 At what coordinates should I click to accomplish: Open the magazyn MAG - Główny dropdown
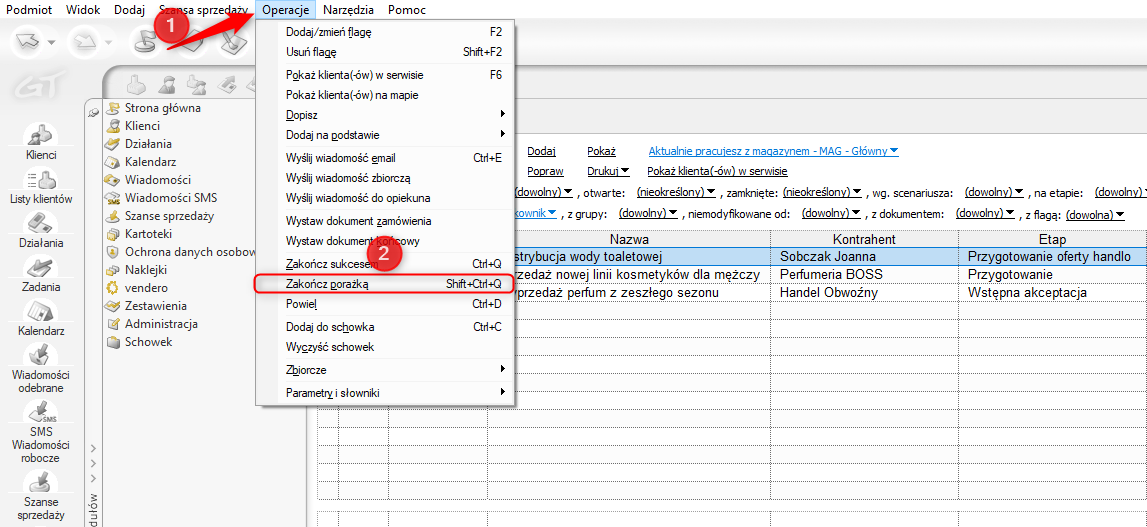(x=773, y=151)
